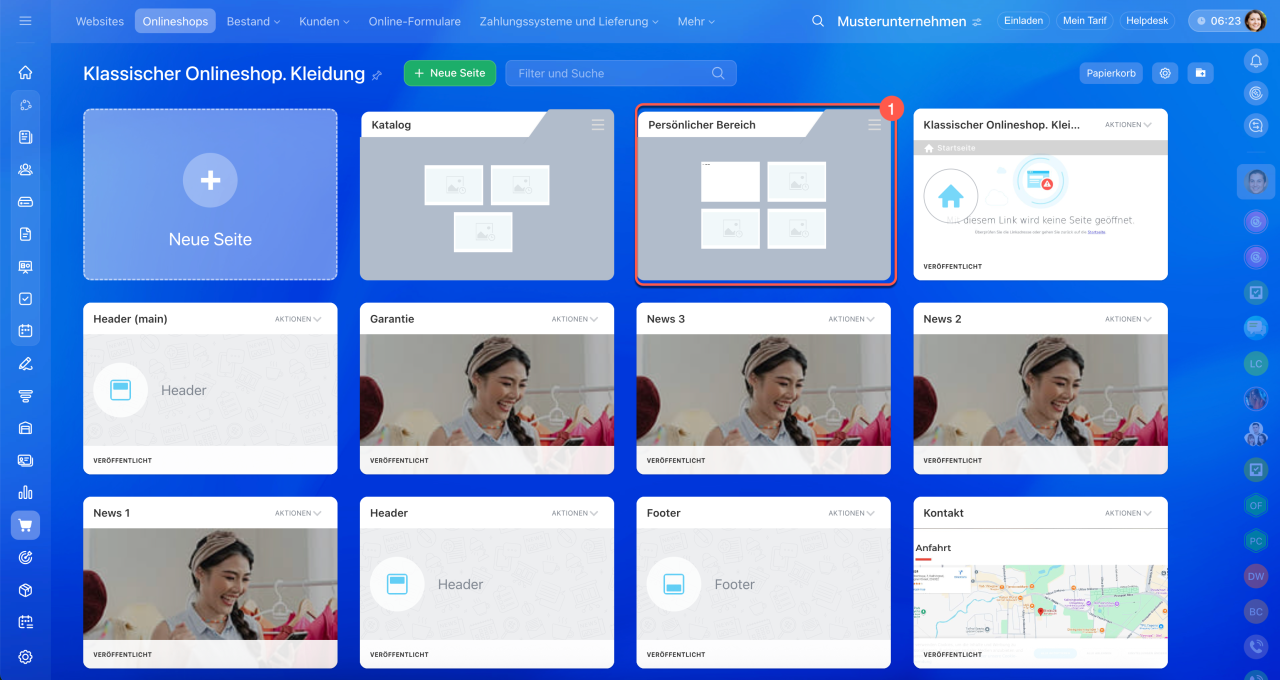Open the user profile avatar at top
Image resolution: width=1280 pixels, height=680 pixels.
[1255, 21]
